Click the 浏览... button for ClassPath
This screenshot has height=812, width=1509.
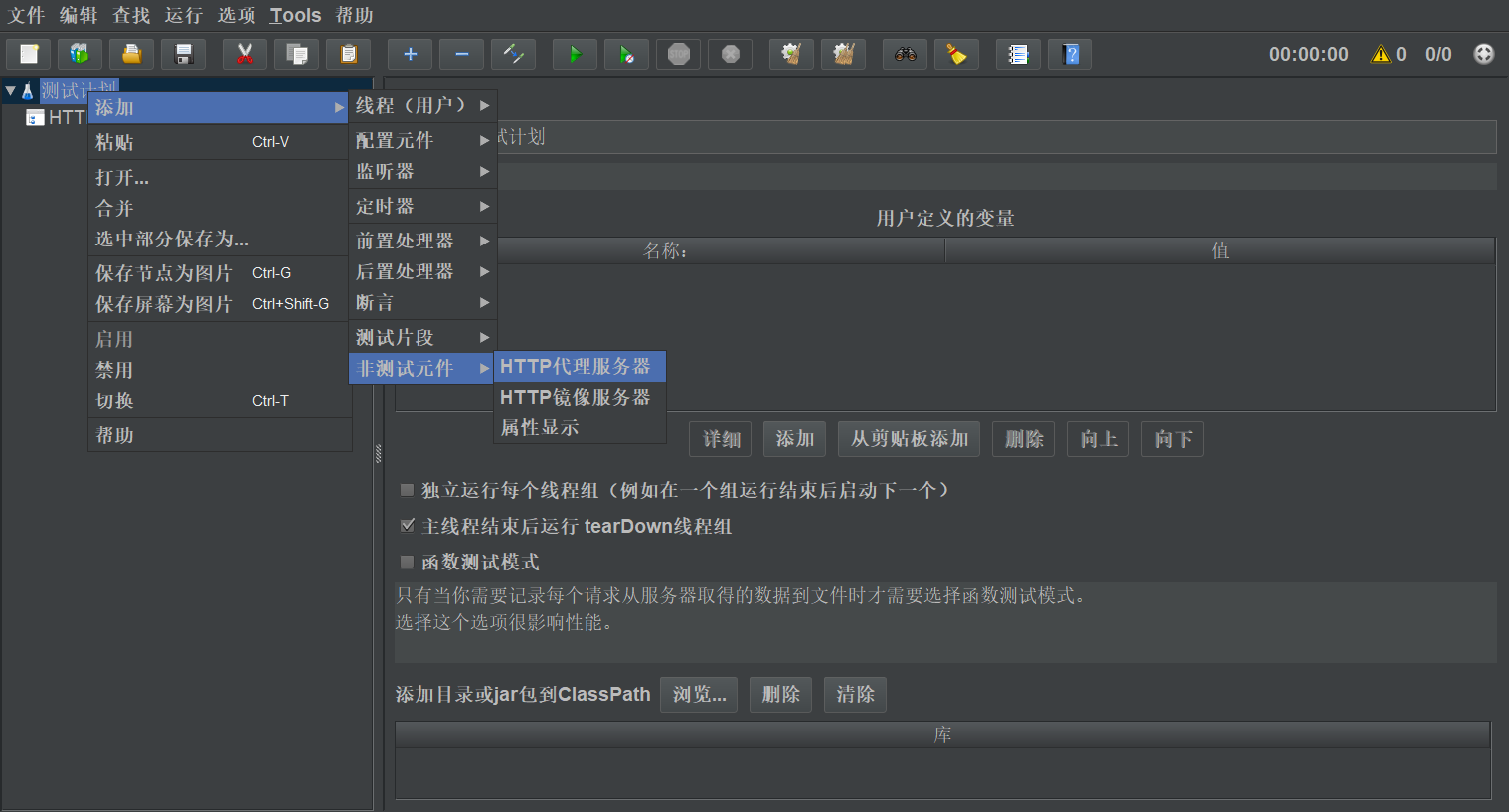click(x=699, y=694)
